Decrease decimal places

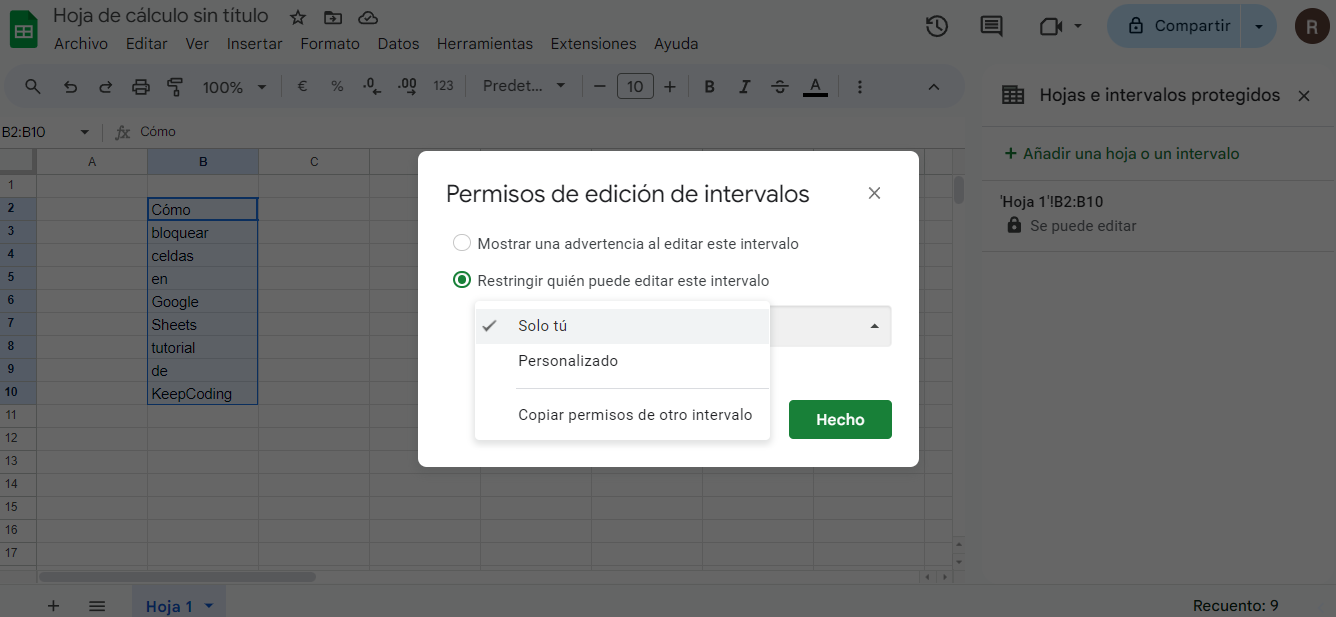click(x=371, y=87)
